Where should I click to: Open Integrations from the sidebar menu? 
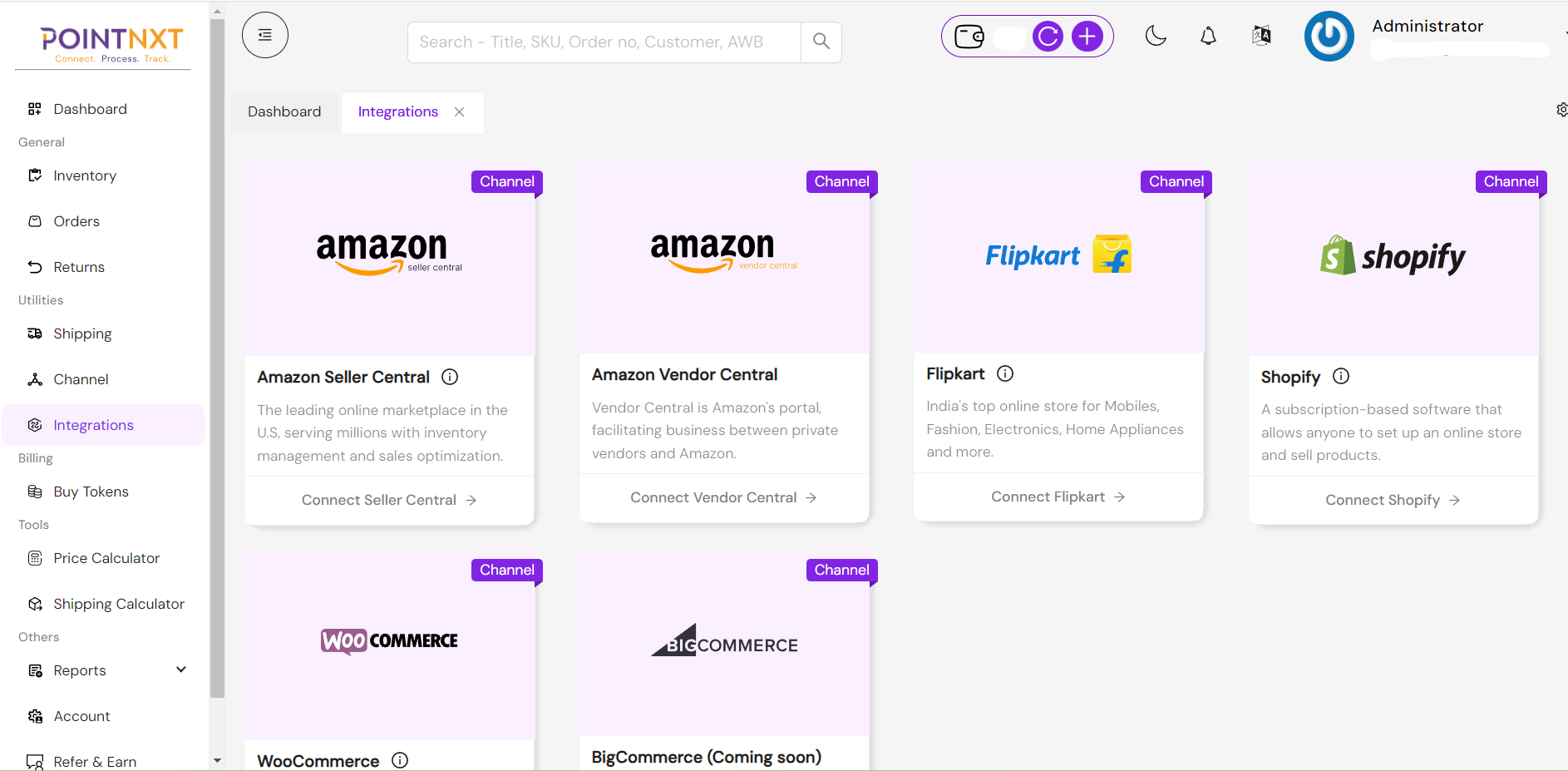tap(93, 424)
